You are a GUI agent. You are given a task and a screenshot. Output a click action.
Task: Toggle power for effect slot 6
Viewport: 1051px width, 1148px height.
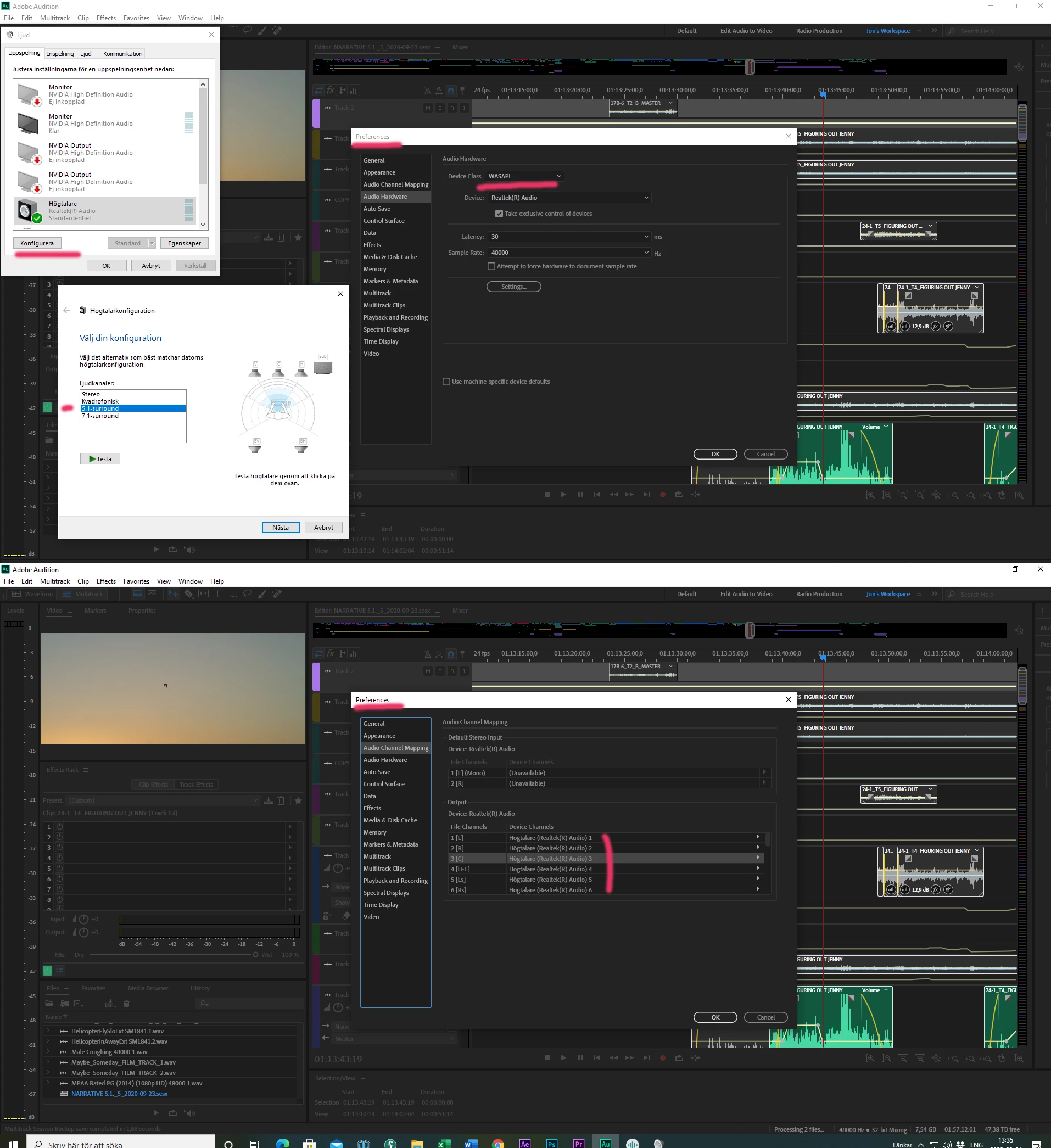(x=60, y=878)
